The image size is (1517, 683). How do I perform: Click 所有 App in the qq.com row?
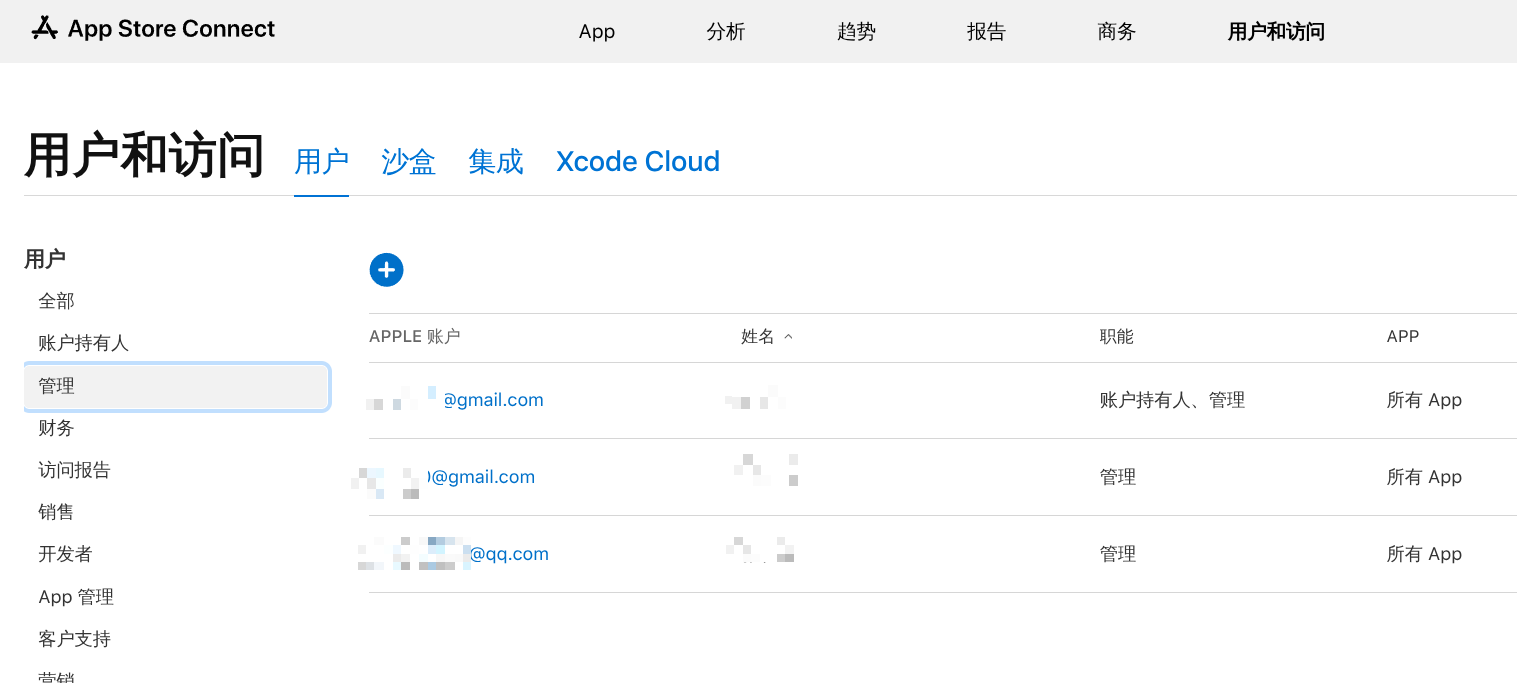click(x=1424, y=554)
